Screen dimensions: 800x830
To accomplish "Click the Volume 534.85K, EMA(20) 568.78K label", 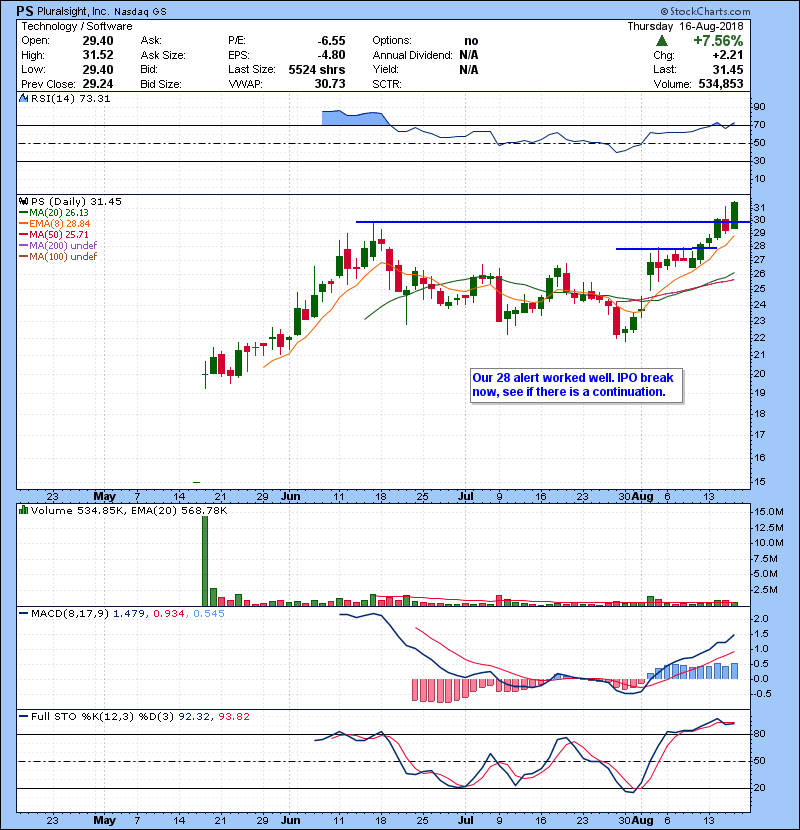I will tap(129, 511).
